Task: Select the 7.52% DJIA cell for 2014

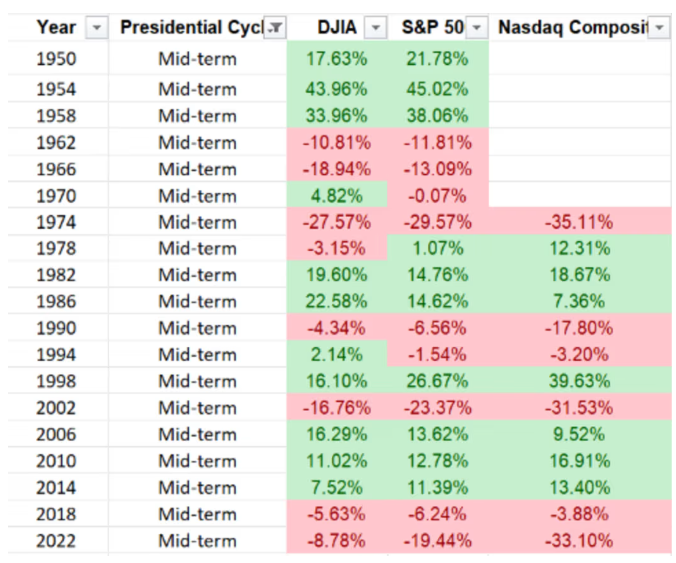Action: pyautogui.click(x=337, y=488)
